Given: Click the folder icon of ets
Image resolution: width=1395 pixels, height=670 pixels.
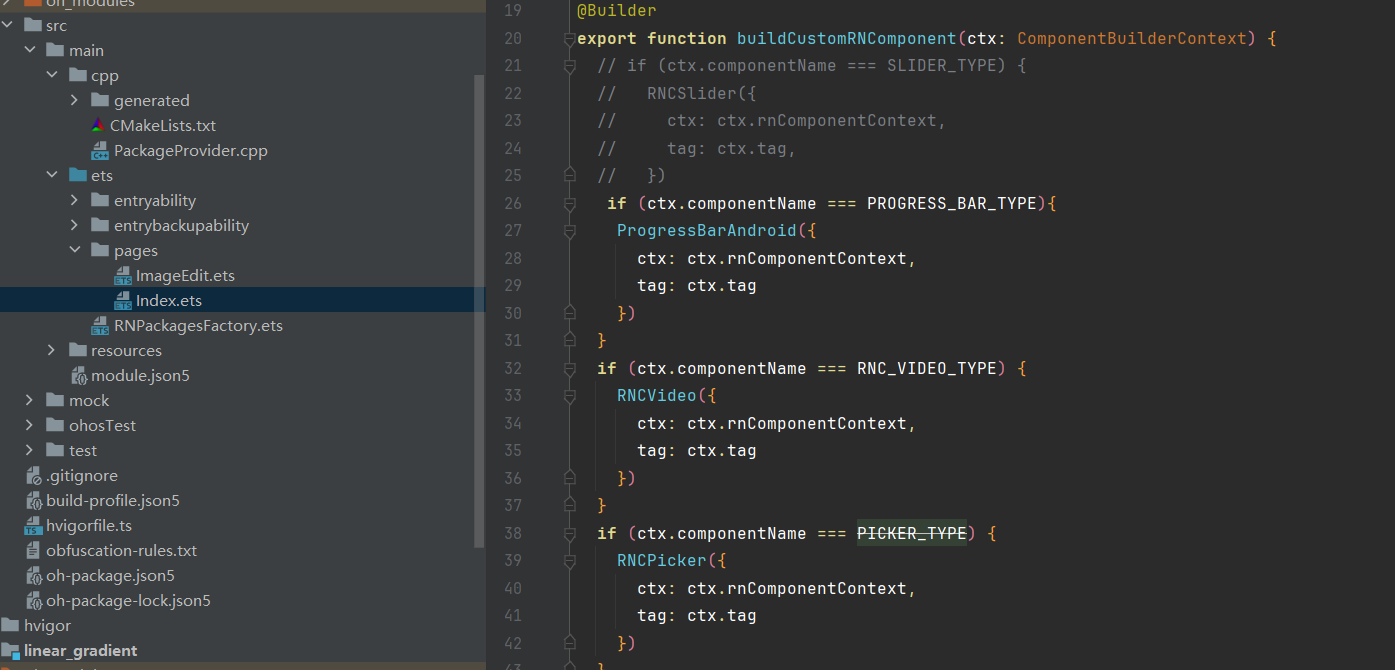Looking at the screenshot, I should point(77,176).
